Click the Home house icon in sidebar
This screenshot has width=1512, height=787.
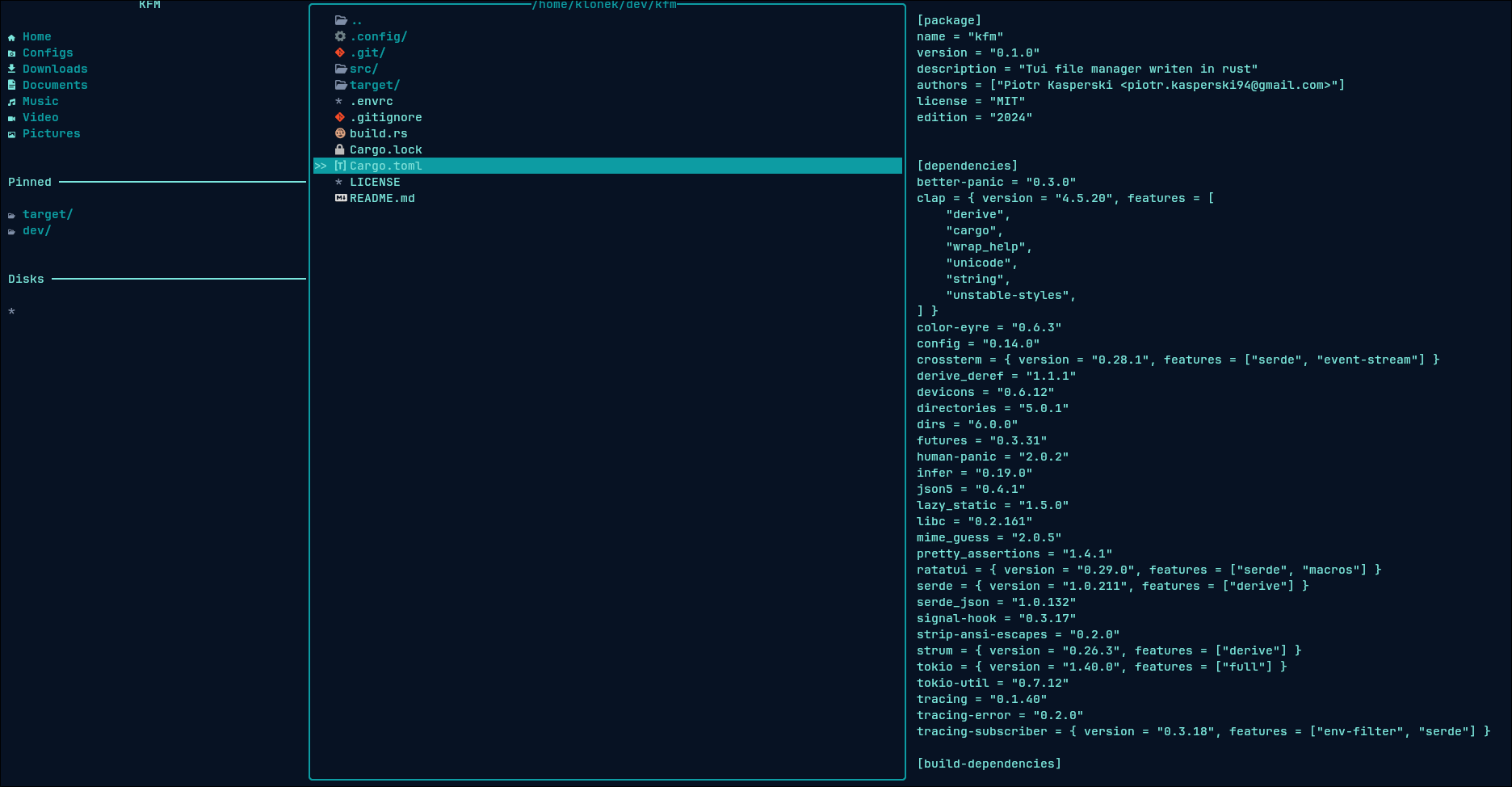pyautogui.click(x=11, y=37)
